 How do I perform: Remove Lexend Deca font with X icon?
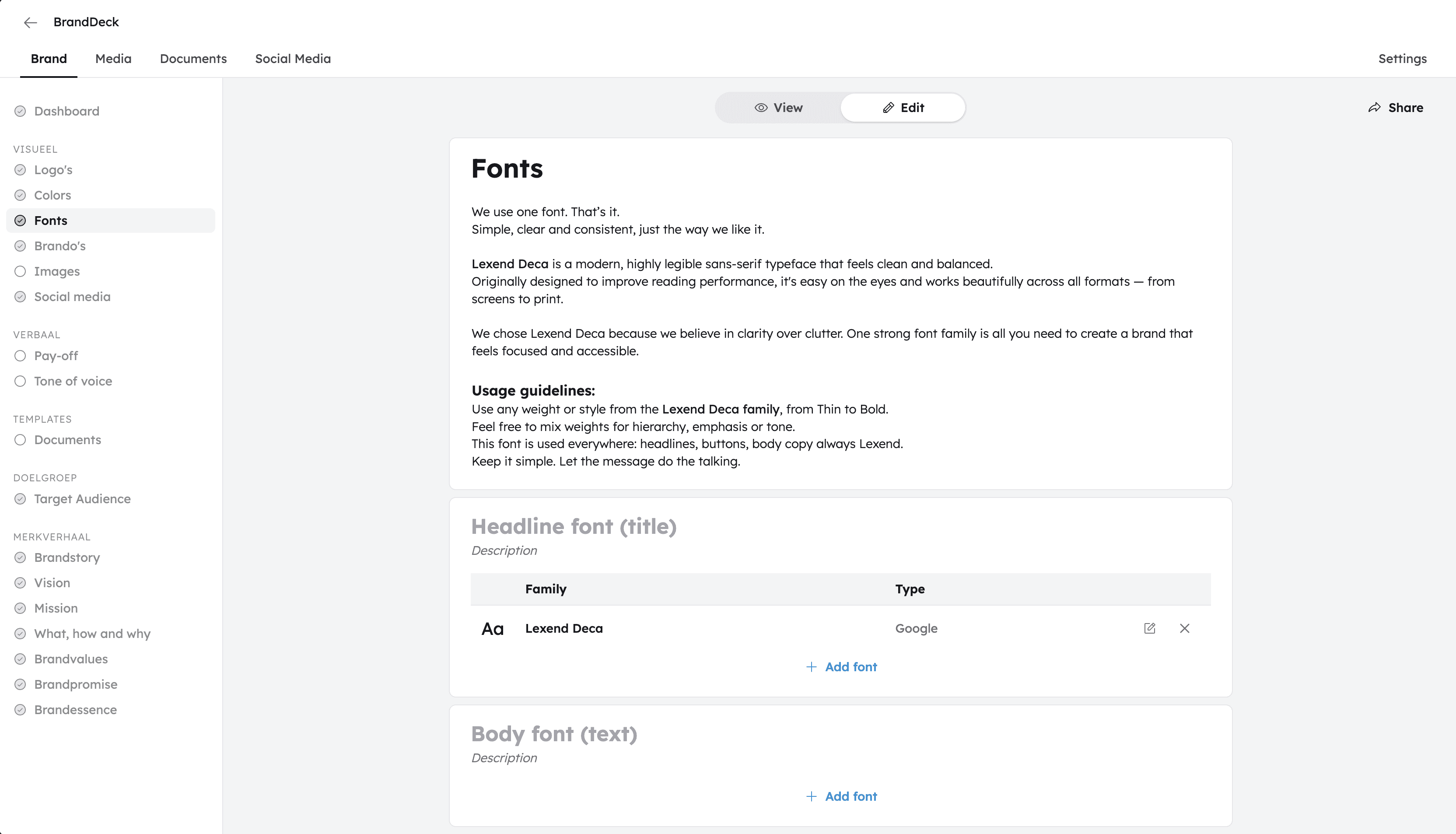[x=1185, y=628]
